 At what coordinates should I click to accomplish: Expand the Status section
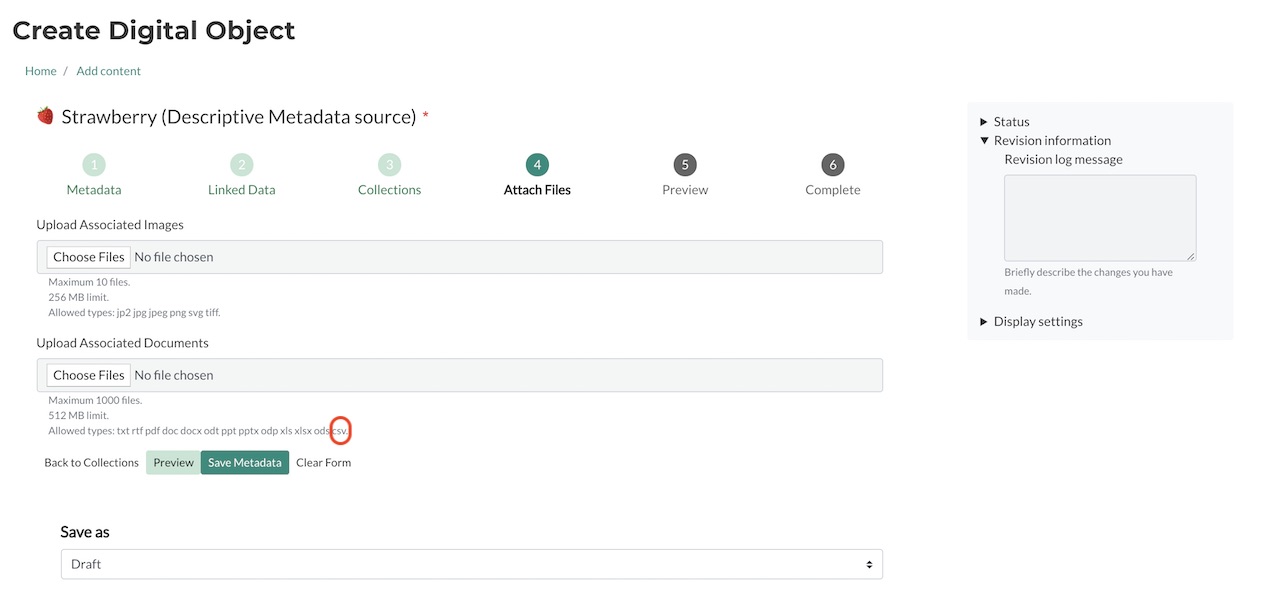click(x=1011, y=122)
